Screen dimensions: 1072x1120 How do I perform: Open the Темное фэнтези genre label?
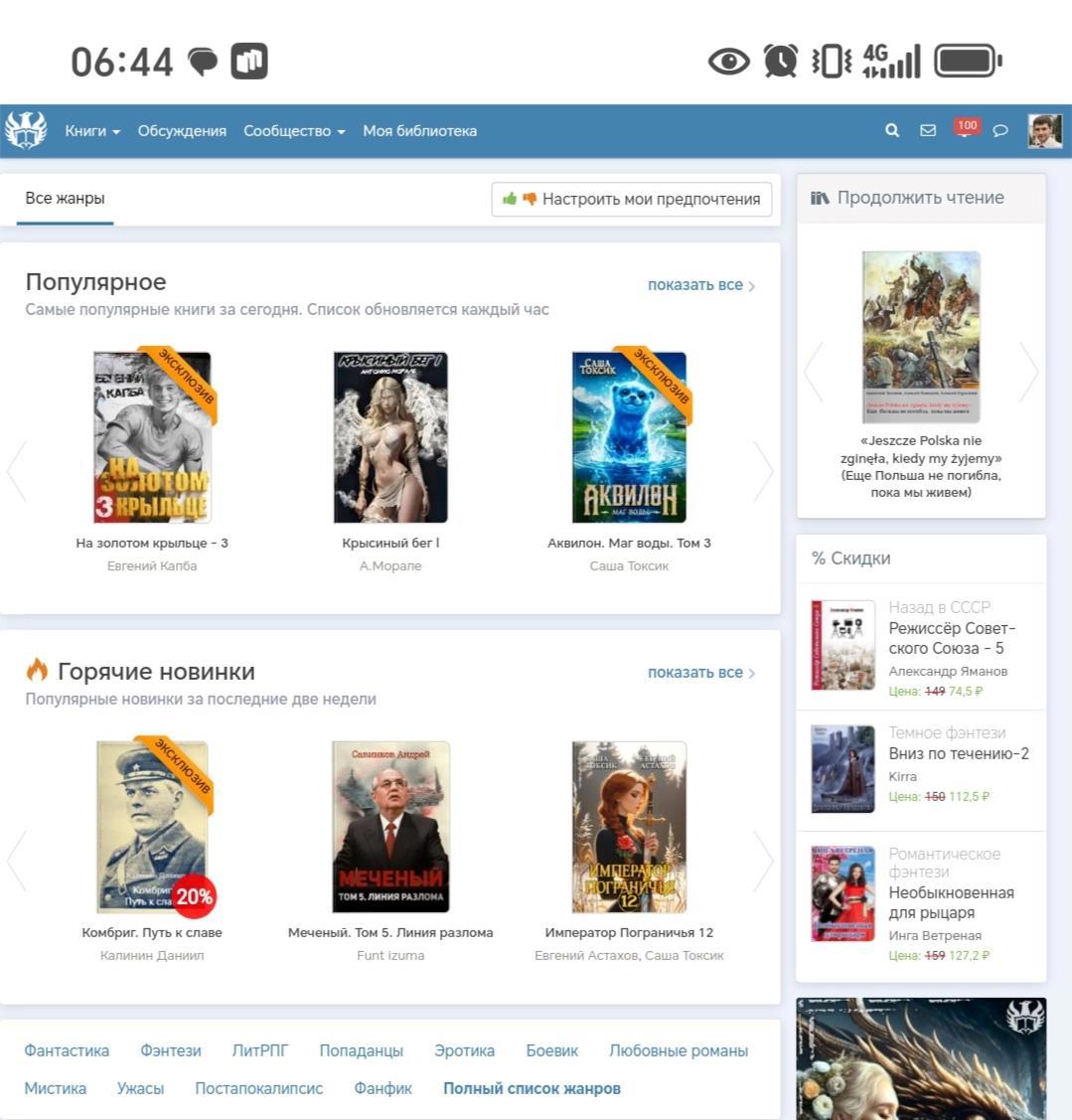point(947,732)
